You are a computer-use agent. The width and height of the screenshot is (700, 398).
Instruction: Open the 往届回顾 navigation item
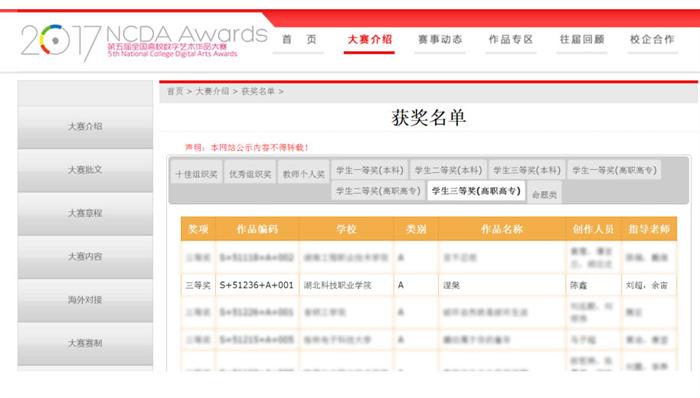pos(582,39)
